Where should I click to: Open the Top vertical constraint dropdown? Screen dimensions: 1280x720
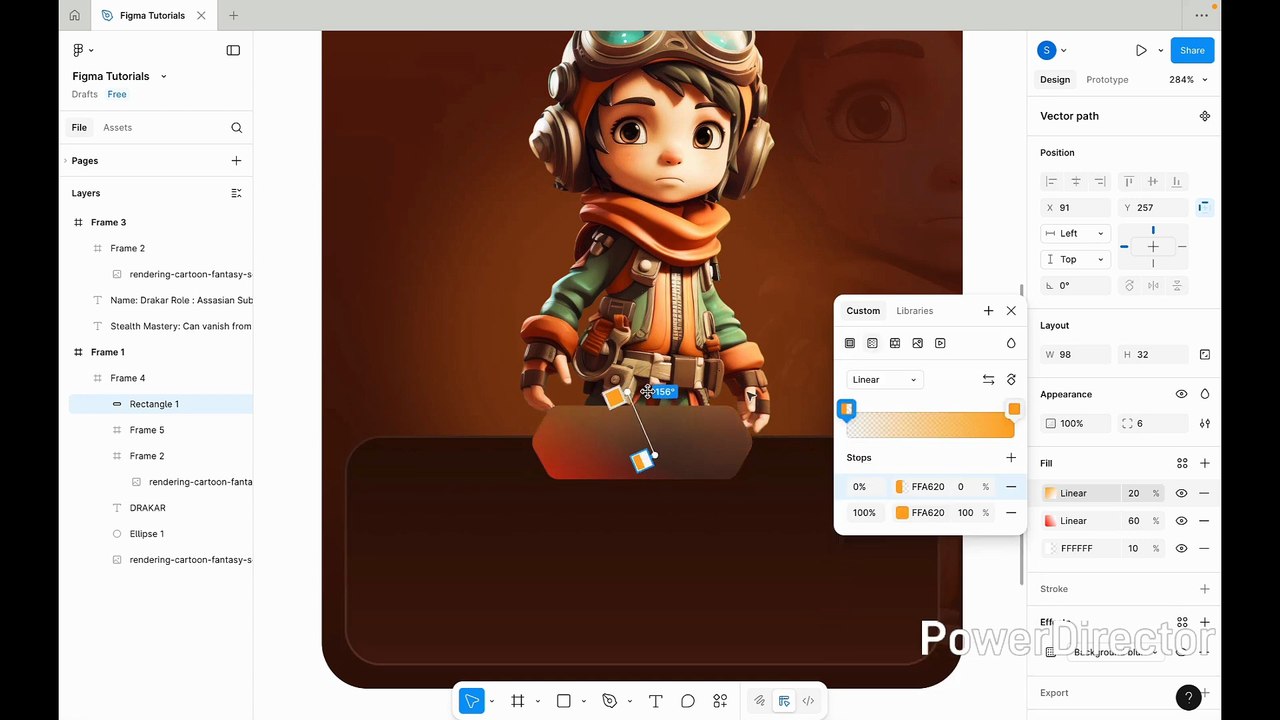[x=1075, y=259]
